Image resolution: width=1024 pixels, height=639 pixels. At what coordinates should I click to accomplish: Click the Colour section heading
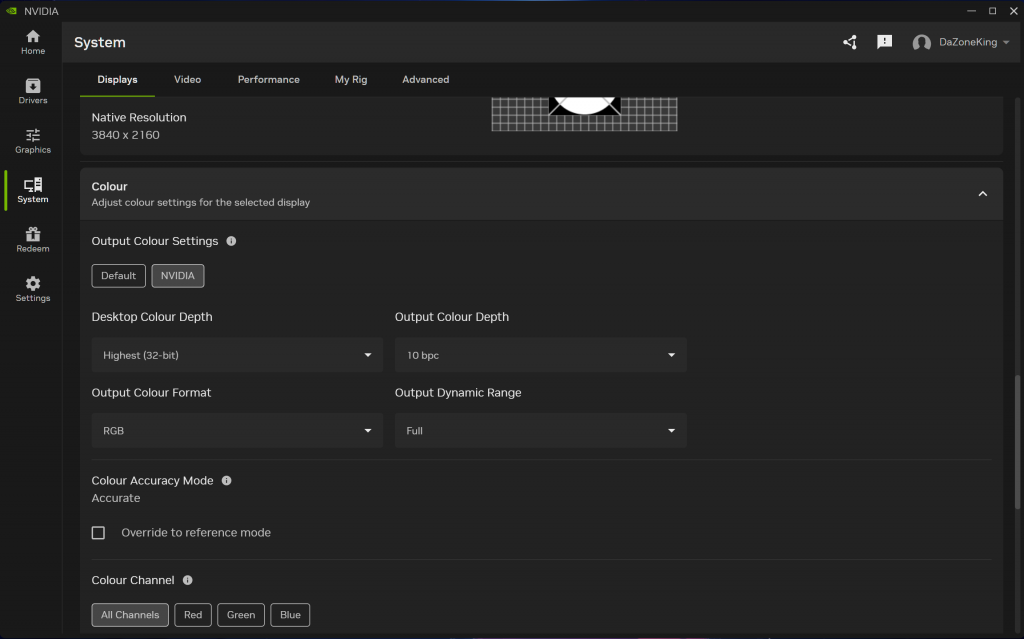[110, 187]
